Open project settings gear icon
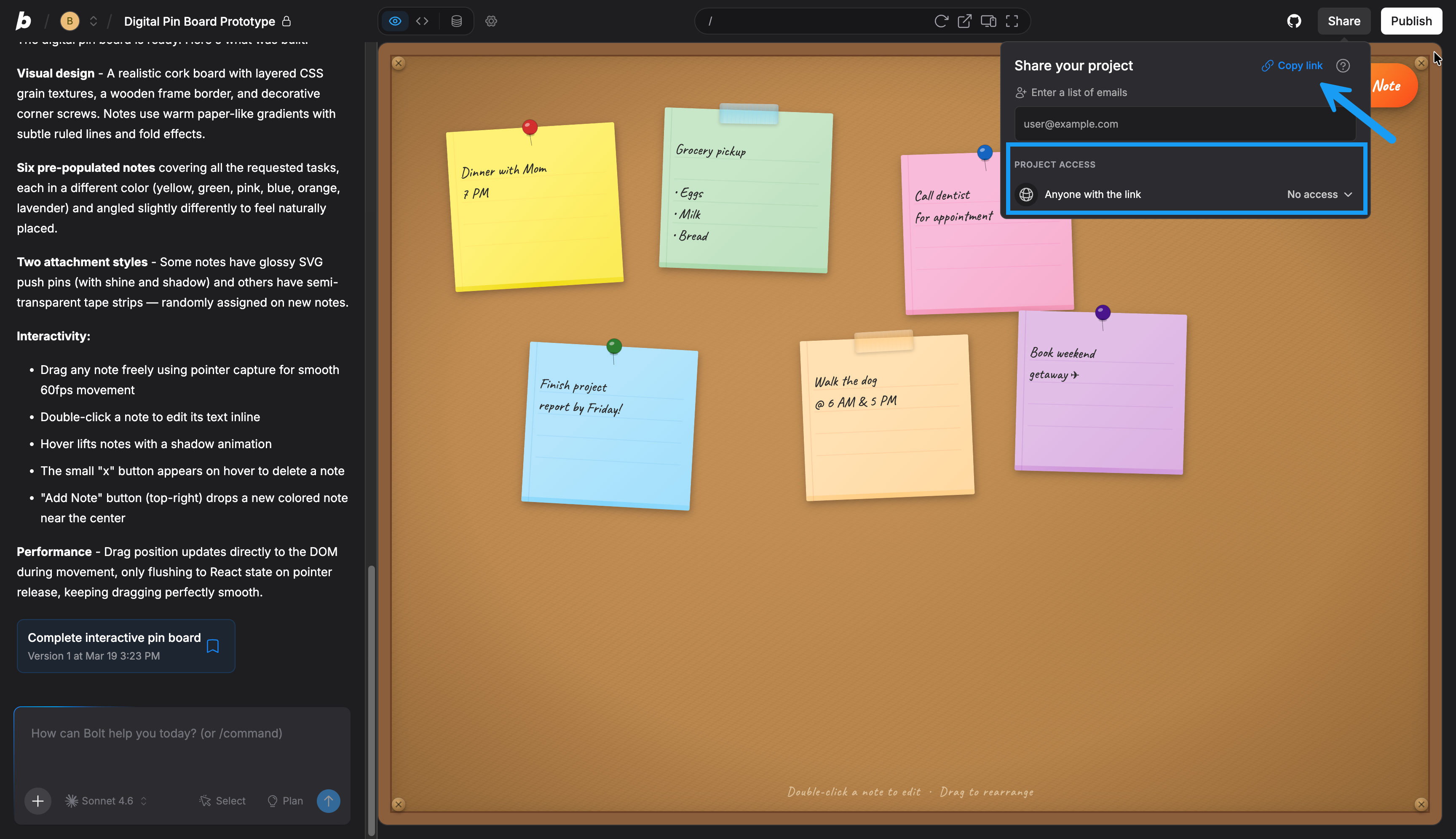The height and width of the screenshot is (839, 1456). tap(491, 21)
